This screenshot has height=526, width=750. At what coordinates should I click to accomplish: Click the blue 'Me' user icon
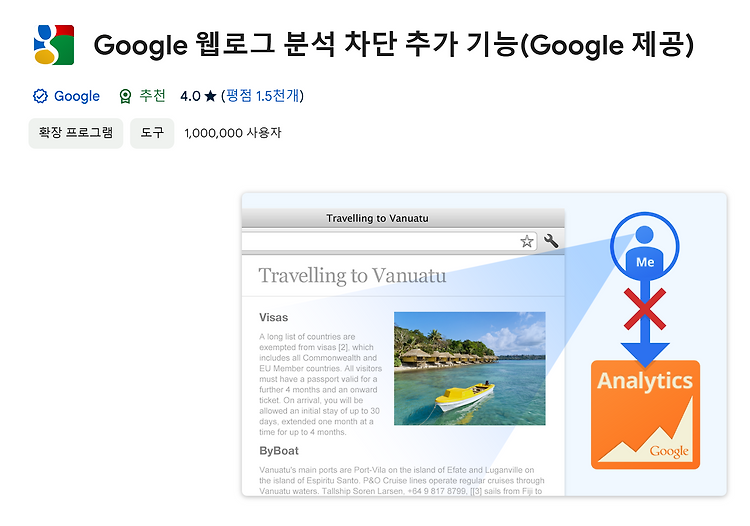644,246
